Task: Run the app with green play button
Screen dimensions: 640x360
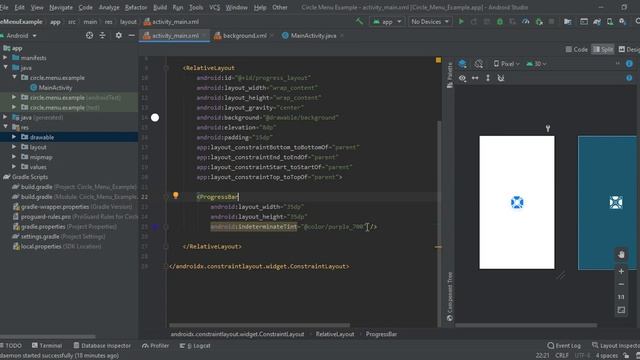Action: (x=461, y=21)
